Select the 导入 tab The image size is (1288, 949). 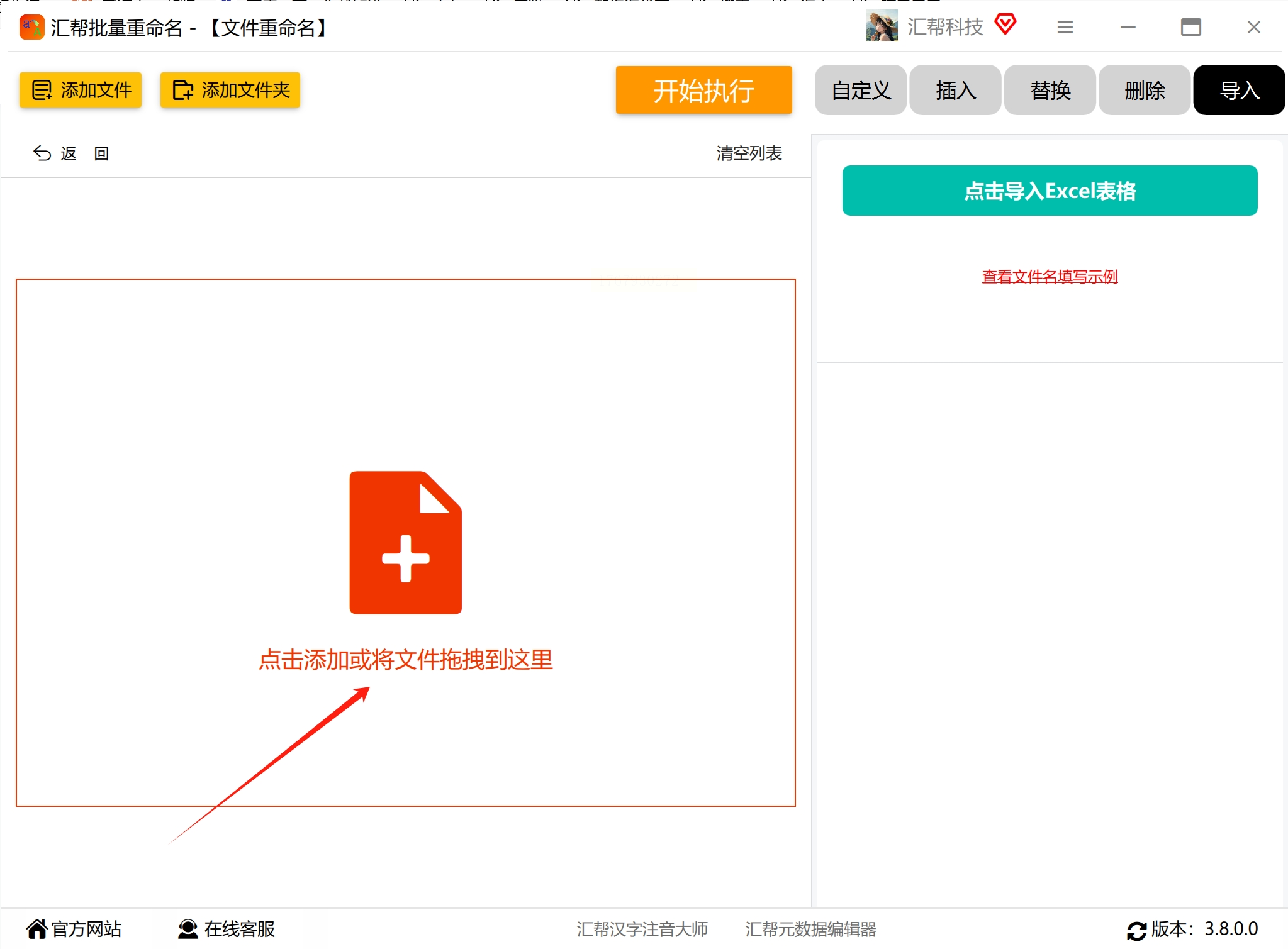coord(1238,91)
